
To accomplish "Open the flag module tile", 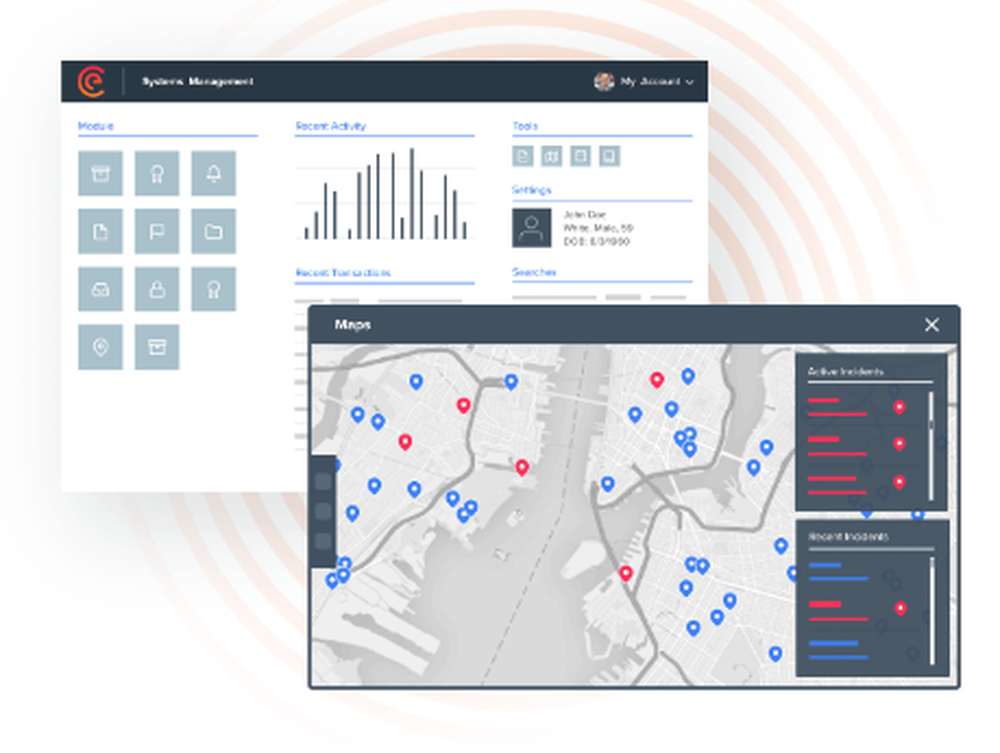I will tap(157, 231).
